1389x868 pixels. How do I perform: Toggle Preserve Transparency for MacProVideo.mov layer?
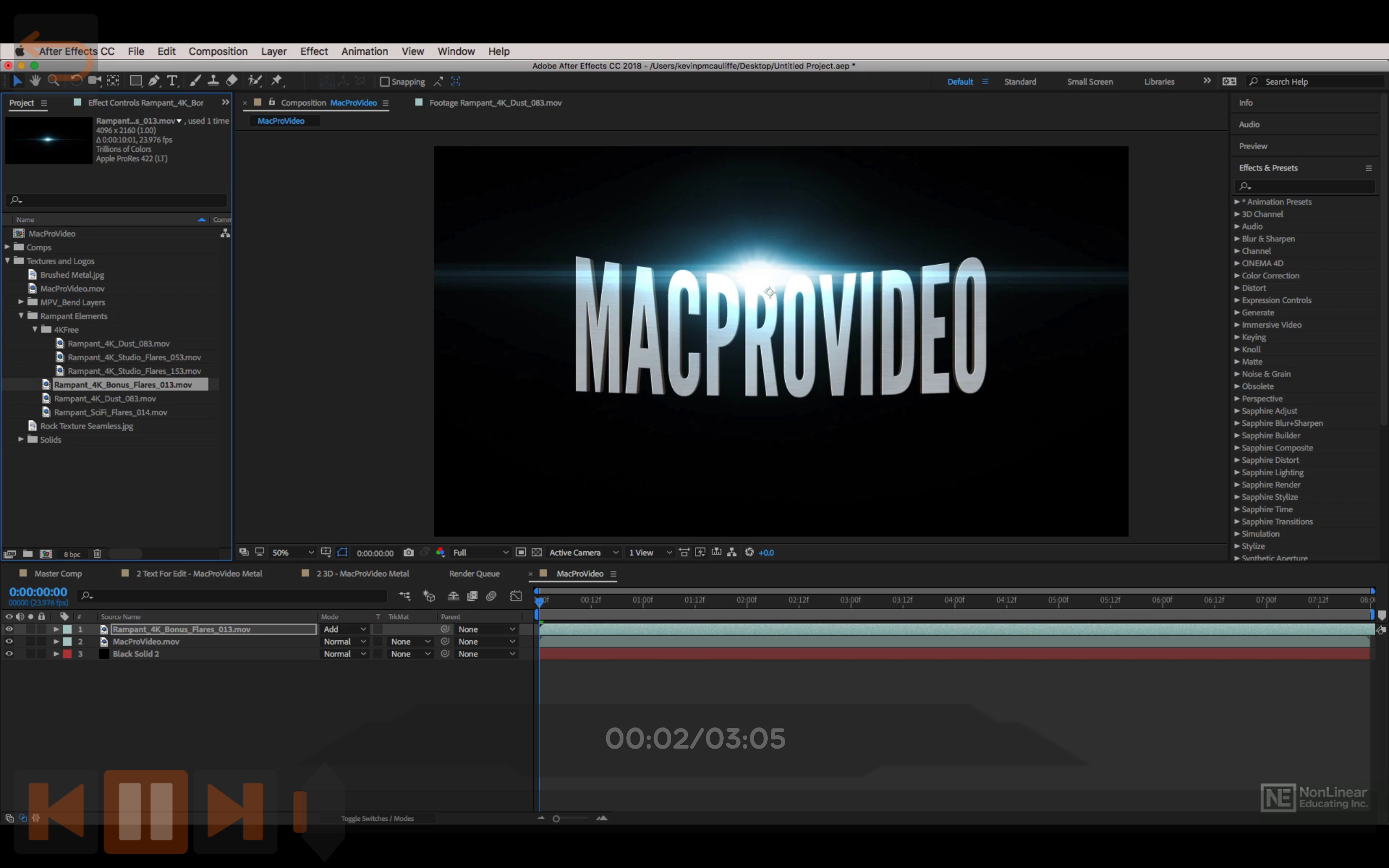[x=378, y=641]
